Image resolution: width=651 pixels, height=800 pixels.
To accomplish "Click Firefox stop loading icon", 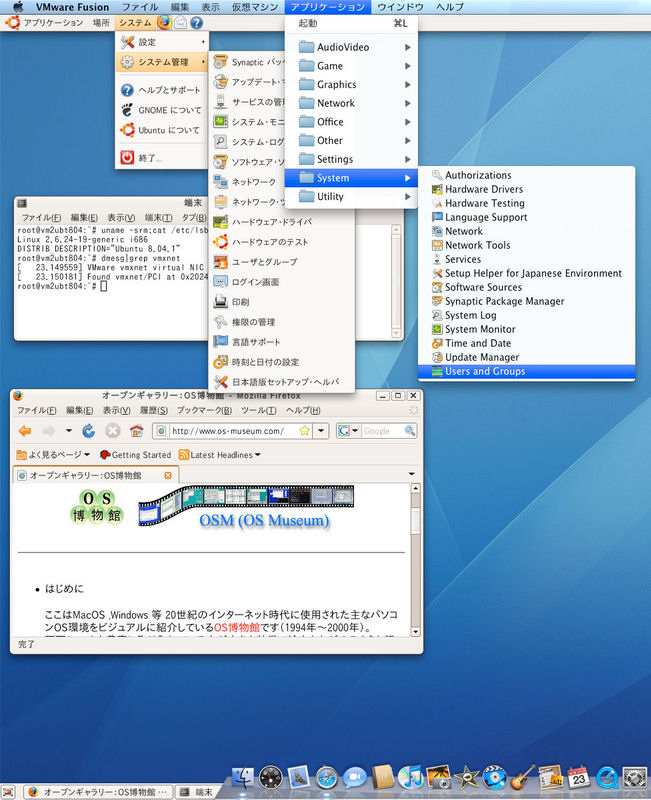I will 112,431.
